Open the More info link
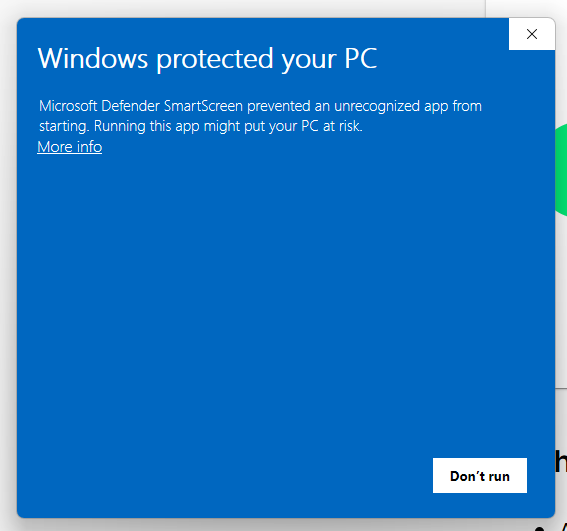Screen dimensions: 567x531 [69, 147]
